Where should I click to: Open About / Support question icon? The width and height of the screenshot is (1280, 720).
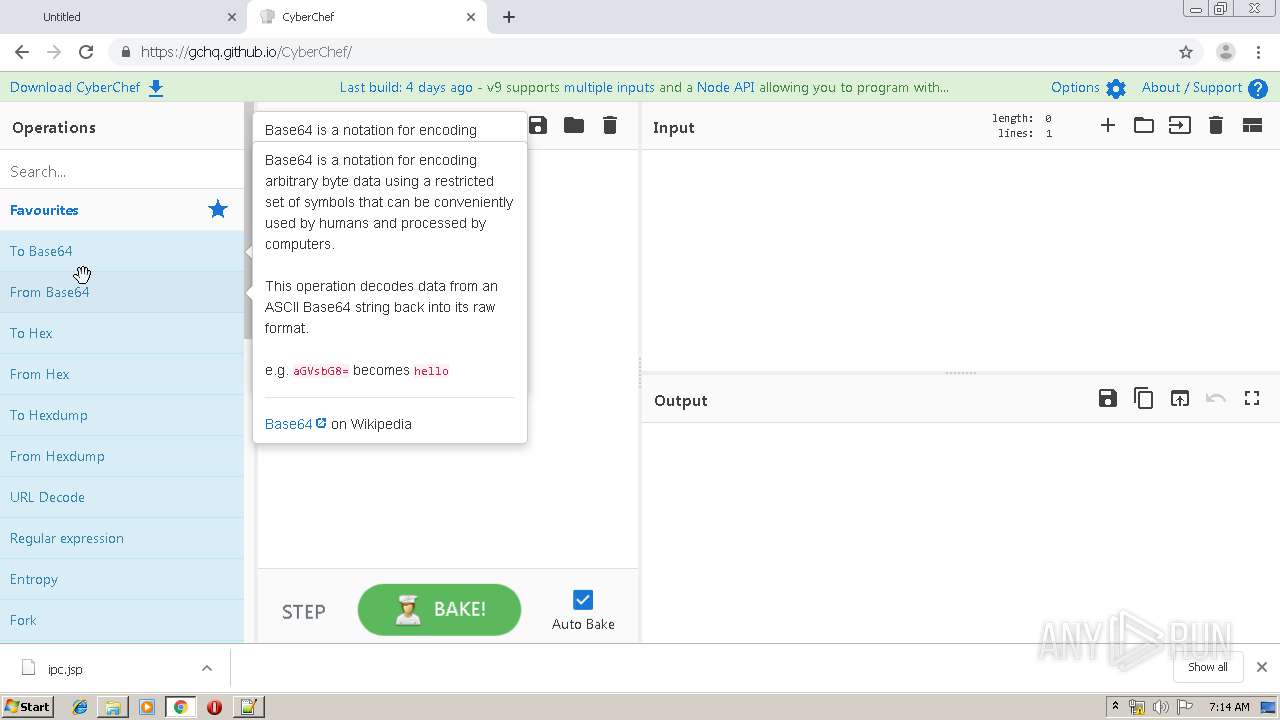1258,88
